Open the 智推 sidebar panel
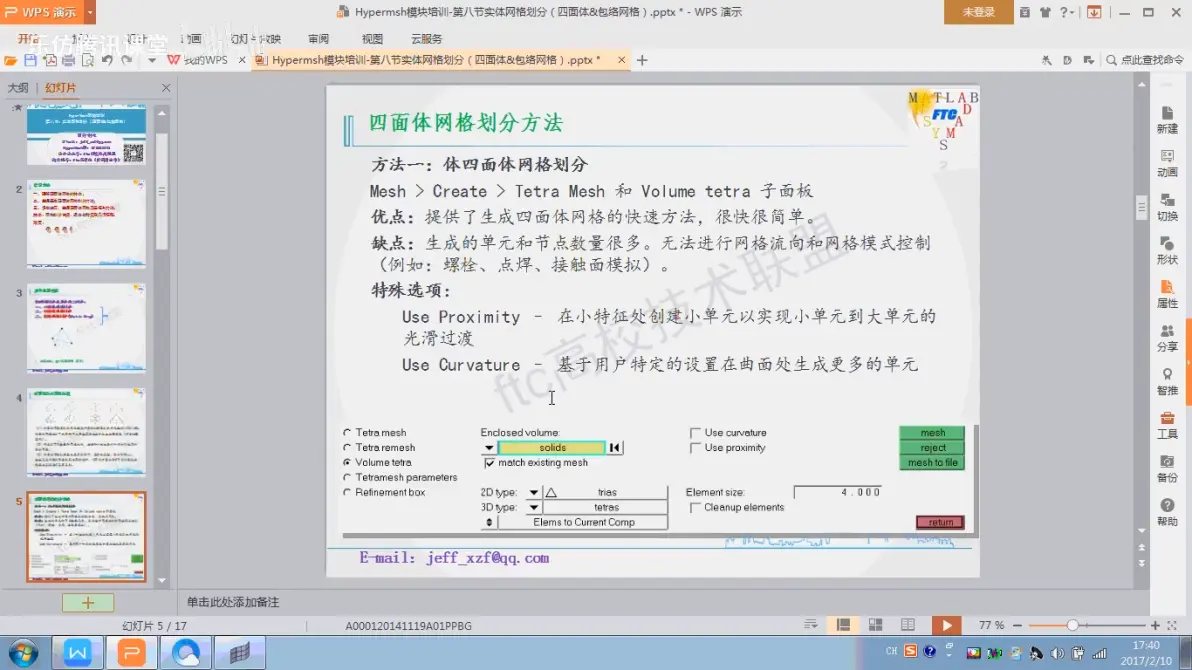1192x670 pixels. click(x=1167, y=382)
